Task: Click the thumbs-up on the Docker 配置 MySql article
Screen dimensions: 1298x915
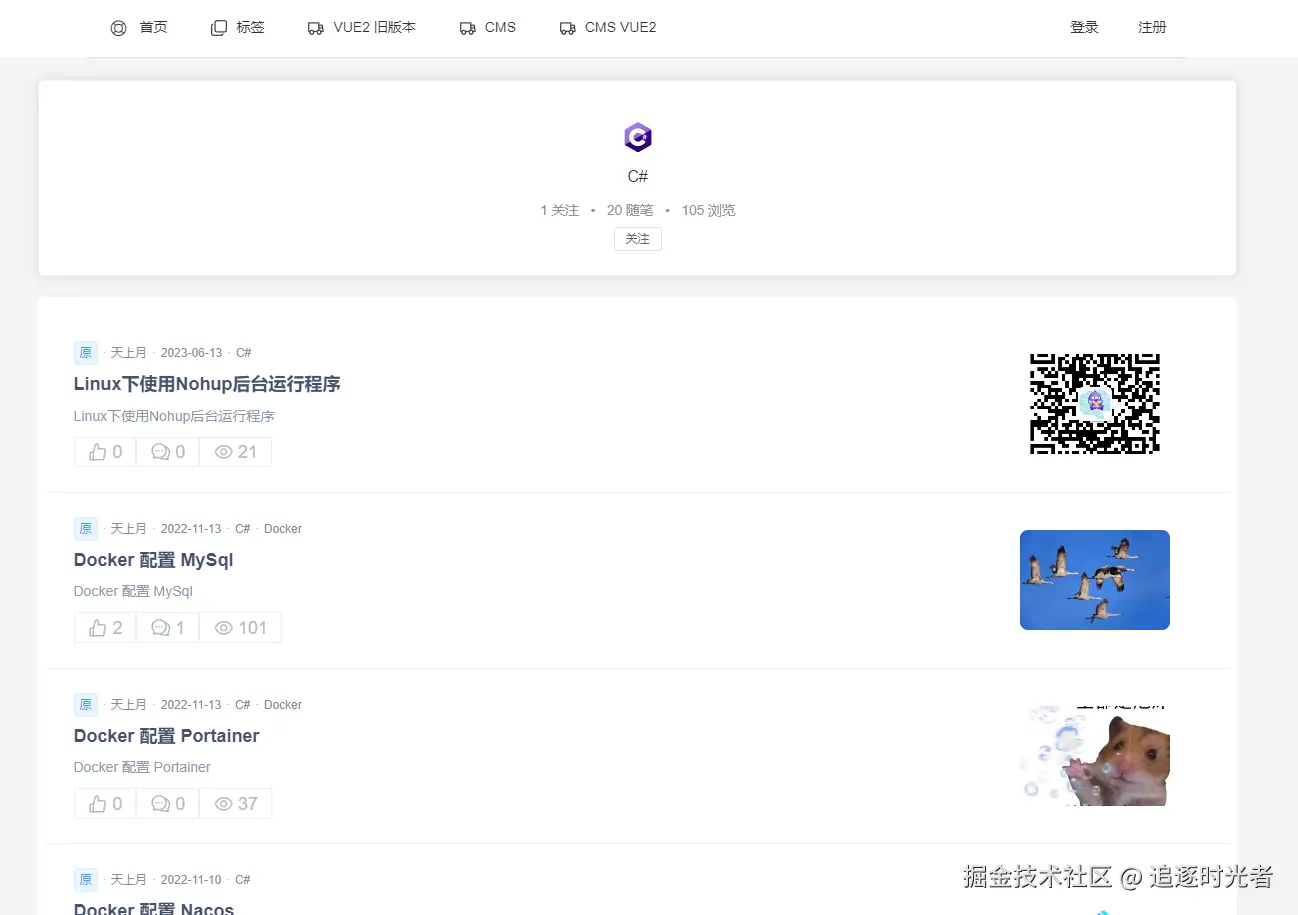Action: click(x=98, y=628)
